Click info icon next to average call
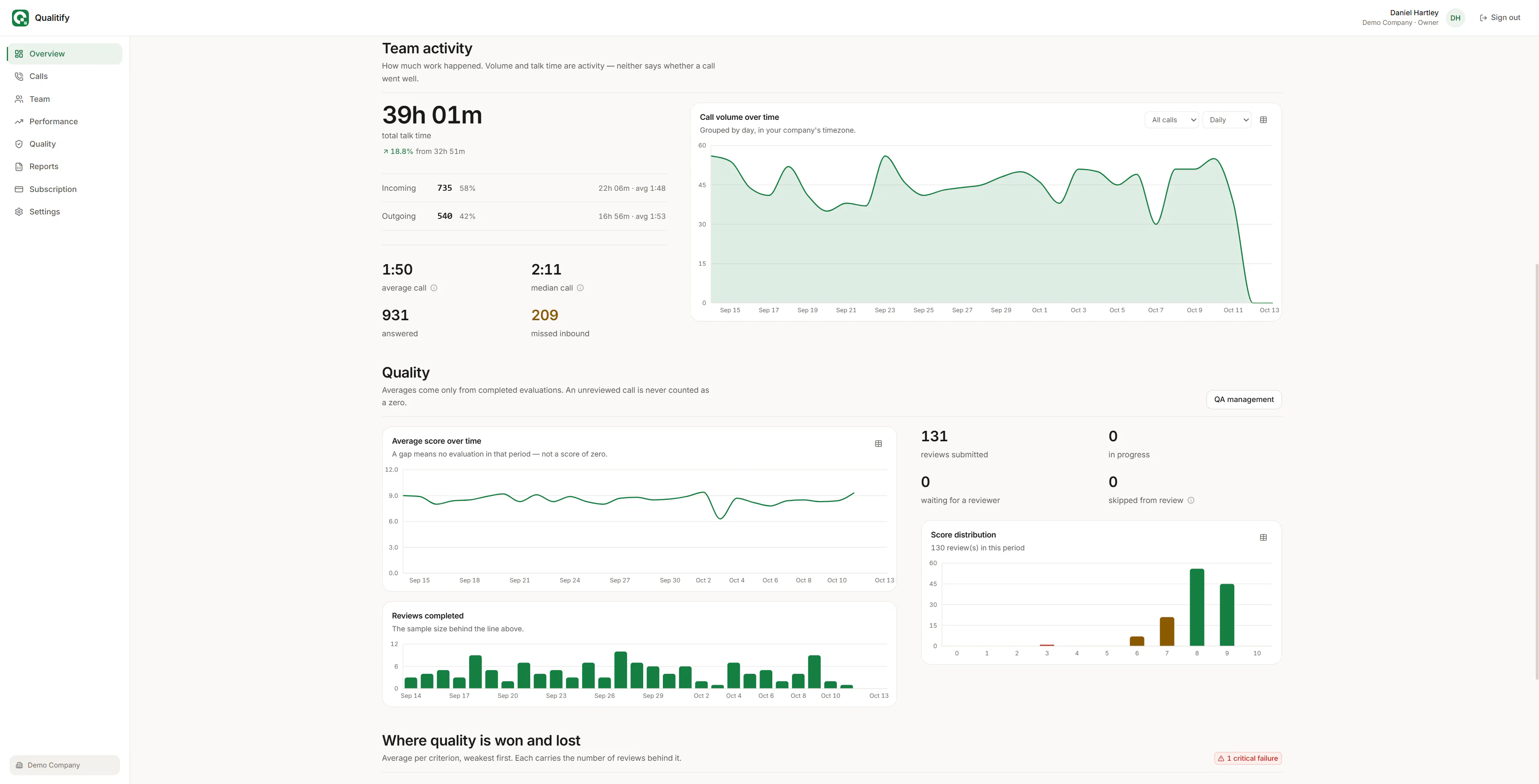 click(x=434, y=288)
